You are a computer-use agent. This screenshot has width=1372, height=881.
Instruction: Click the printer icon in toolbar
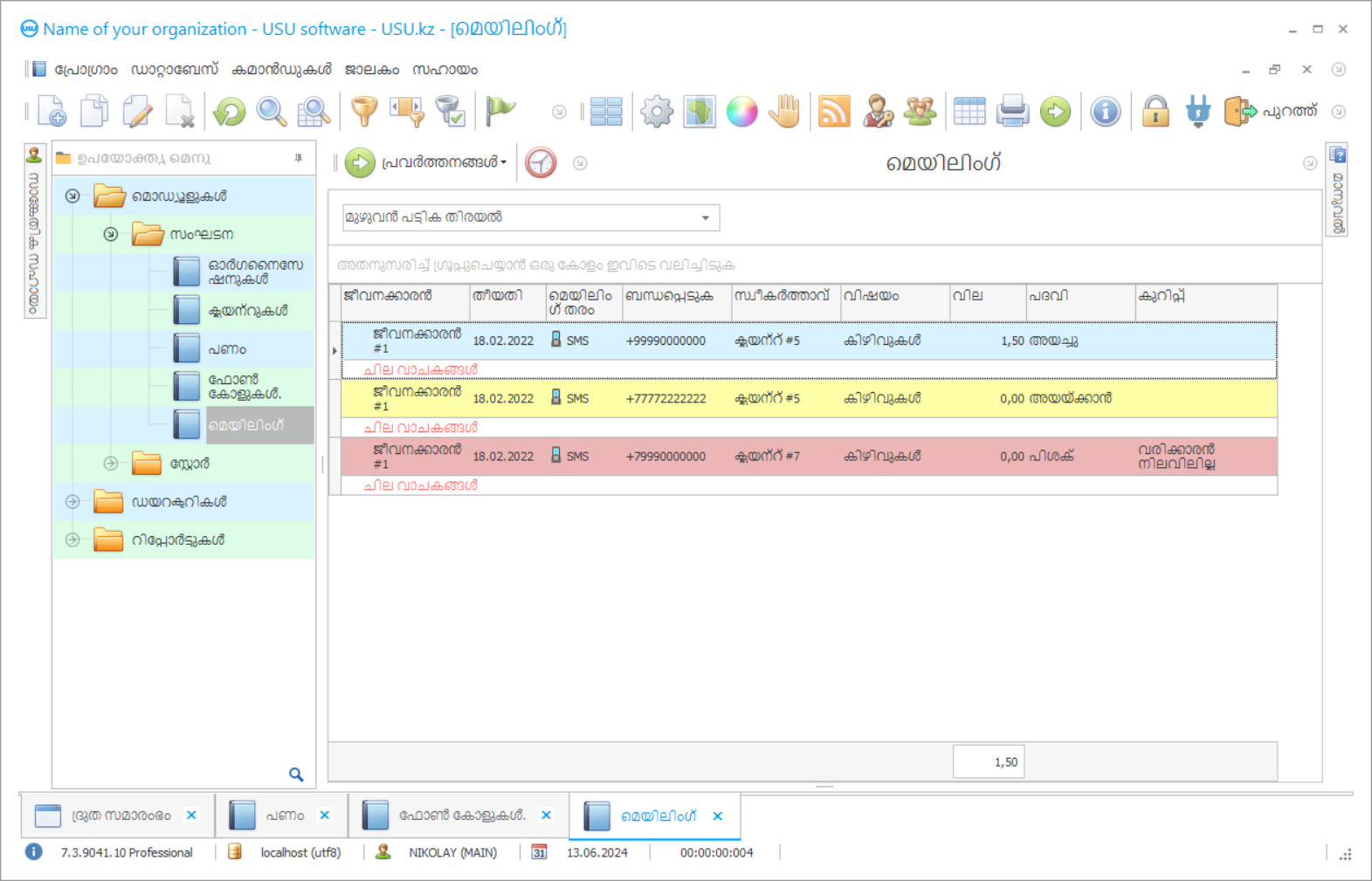[x=1012, y=112]
